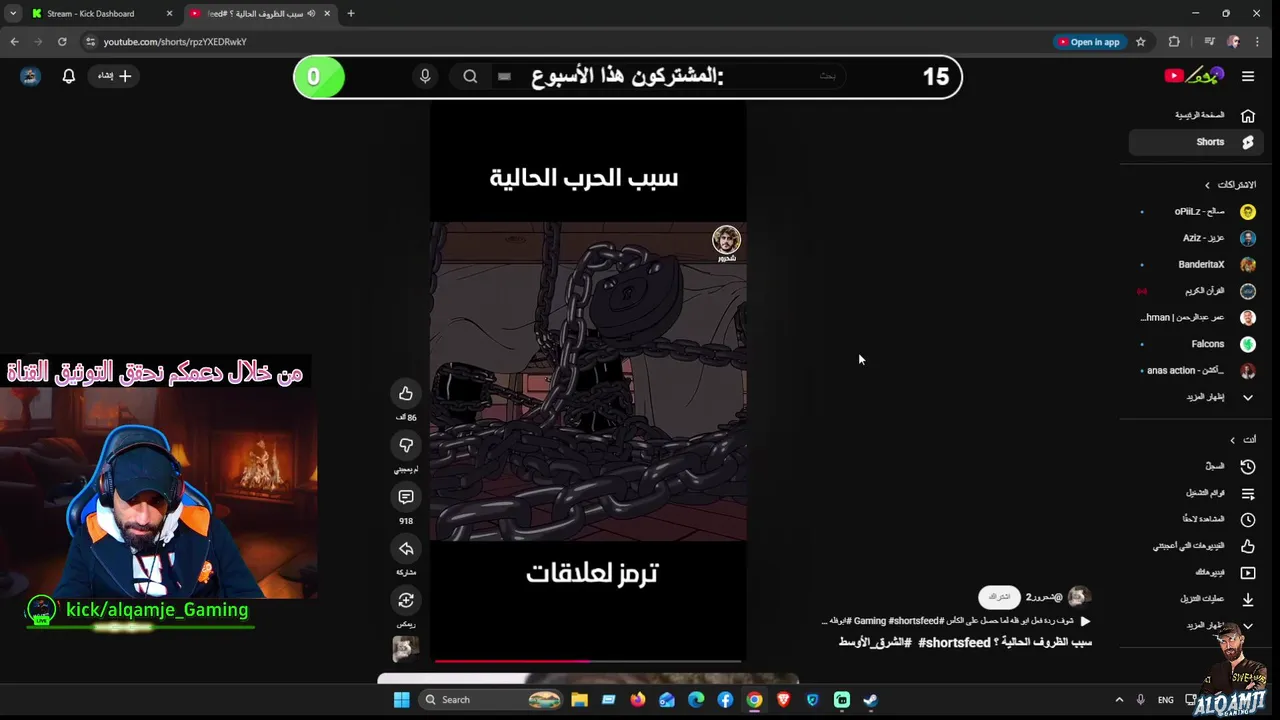Click the Short's progress bar
Screen dimensions: 1280x720
[588, 661]
